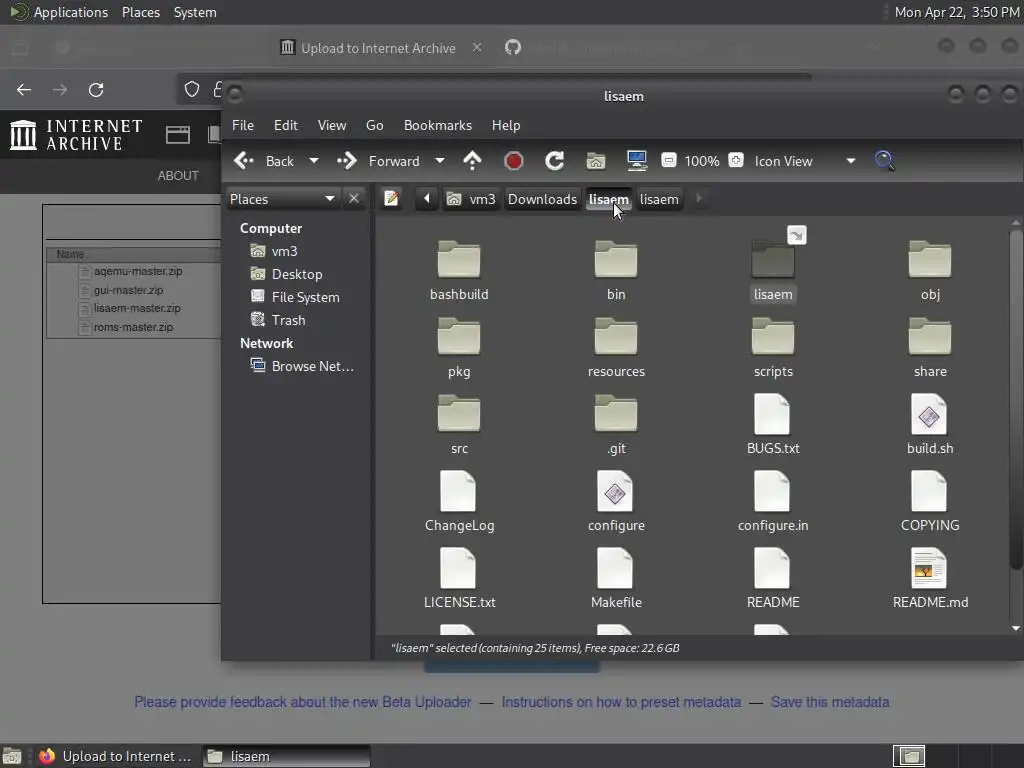This screenshot has height=768, width=1024.
Task: Reload the browser page behind the window
Action: (96, 89)
